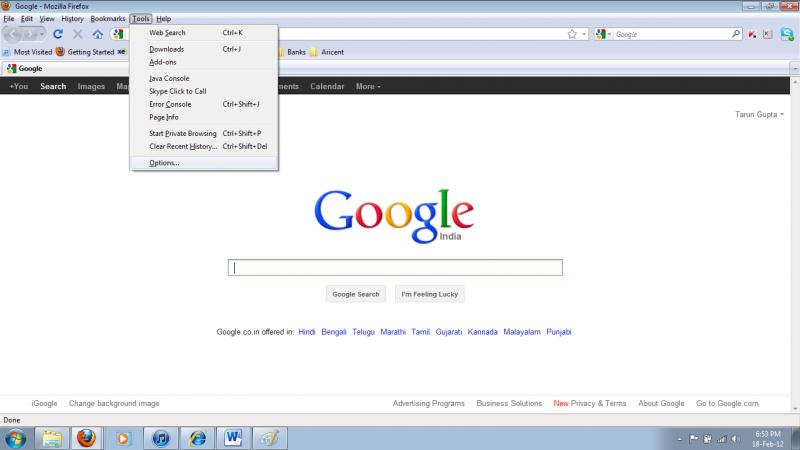Viewport: 800px width, 450px height.
Task: Click Firefox icon in the taskbar
Action: [86, 438]
